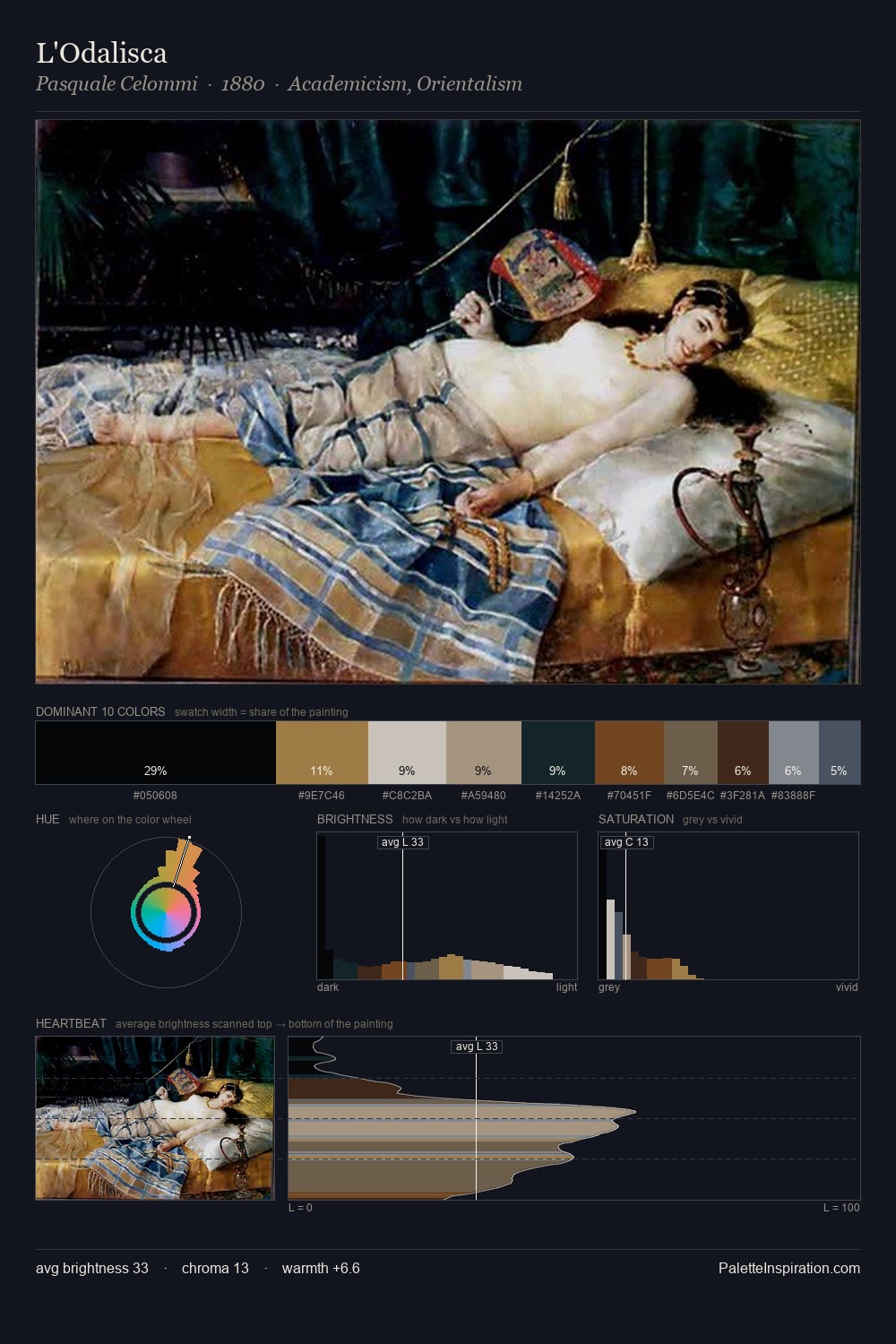Select the beige #A59480 swatch
The width and height of the screenshot is (896, 1344).
pos(483,753)
